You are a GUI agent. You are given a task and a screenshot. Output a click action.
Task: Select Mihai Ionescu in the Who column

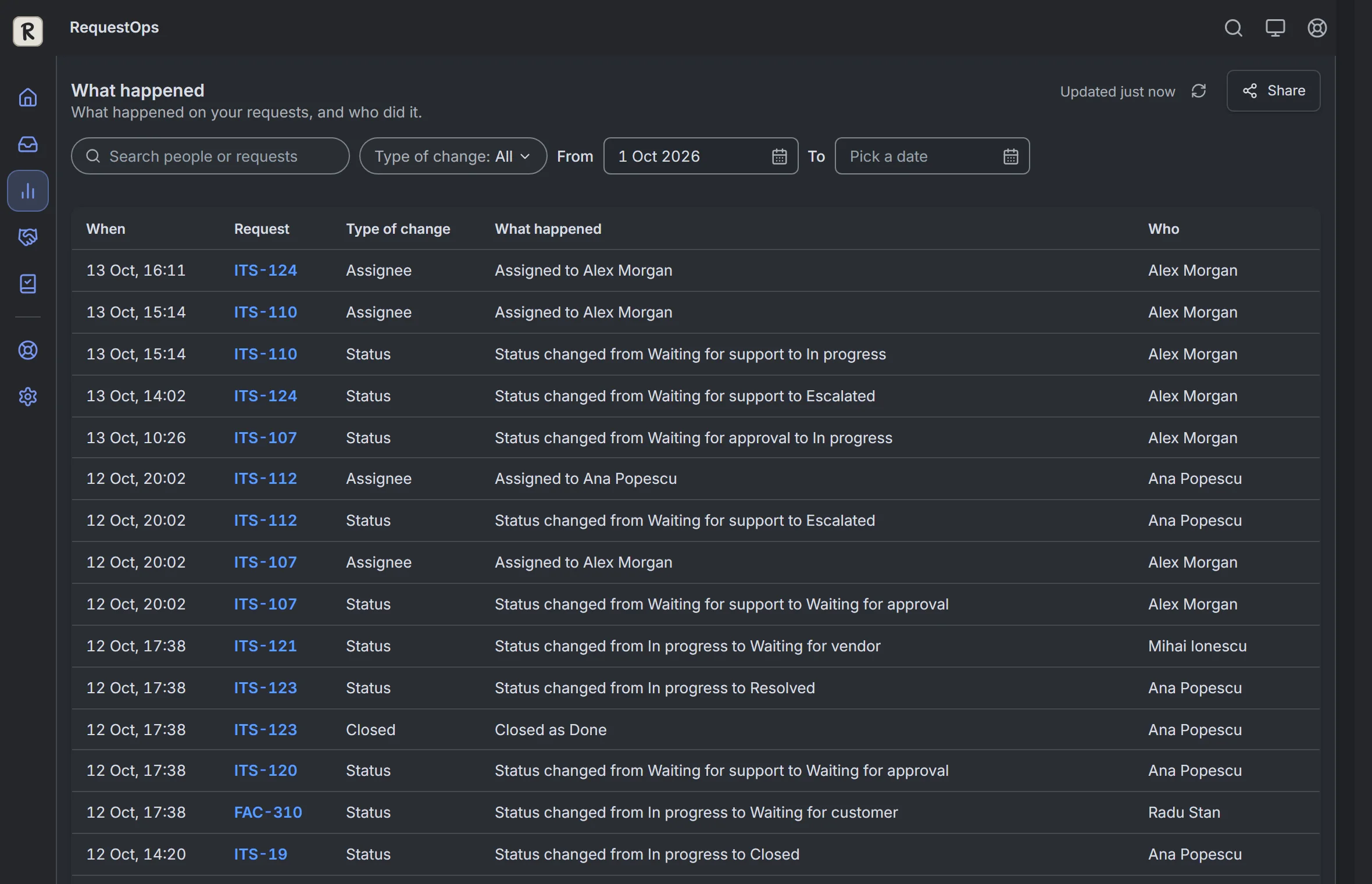click(1198, 646)
